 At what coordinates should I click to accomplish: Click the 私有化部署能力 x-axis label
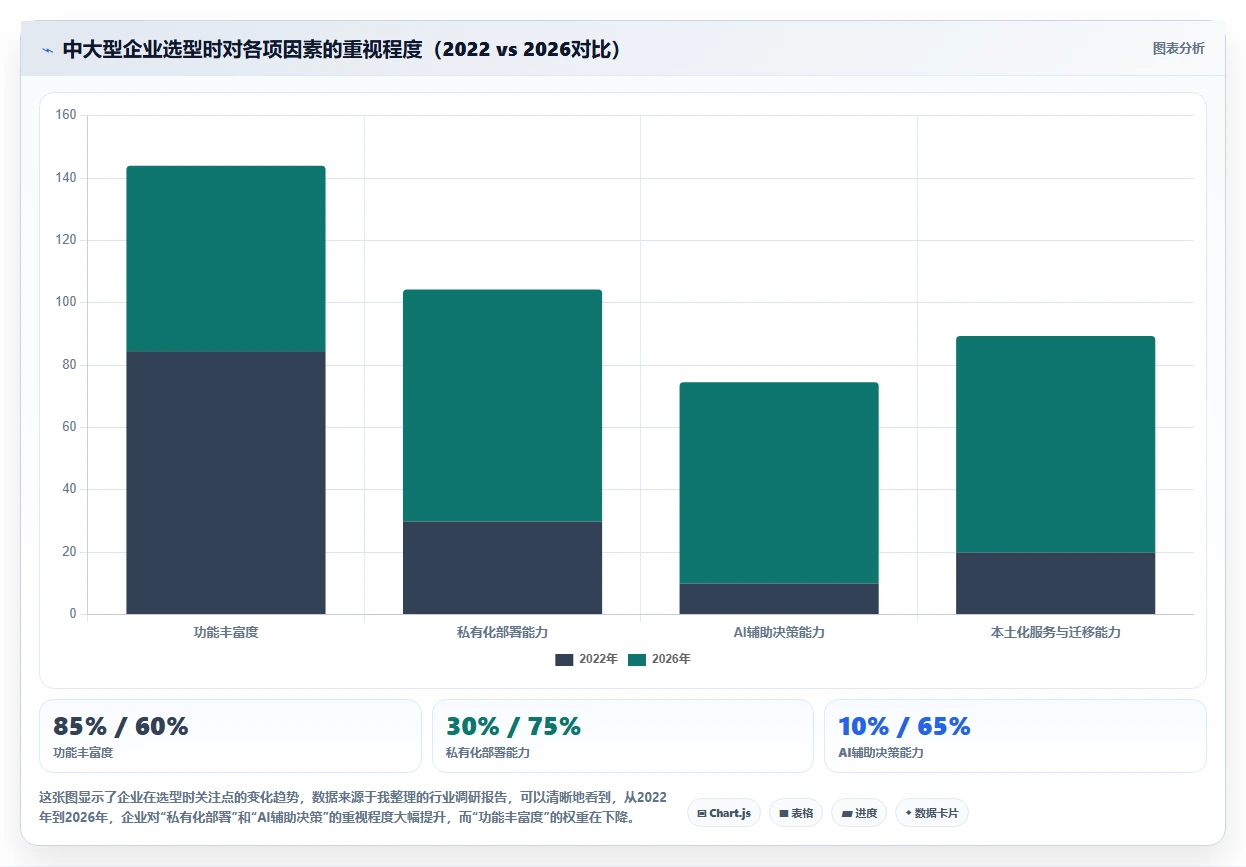pyautogui.click(x=502, y=632)
